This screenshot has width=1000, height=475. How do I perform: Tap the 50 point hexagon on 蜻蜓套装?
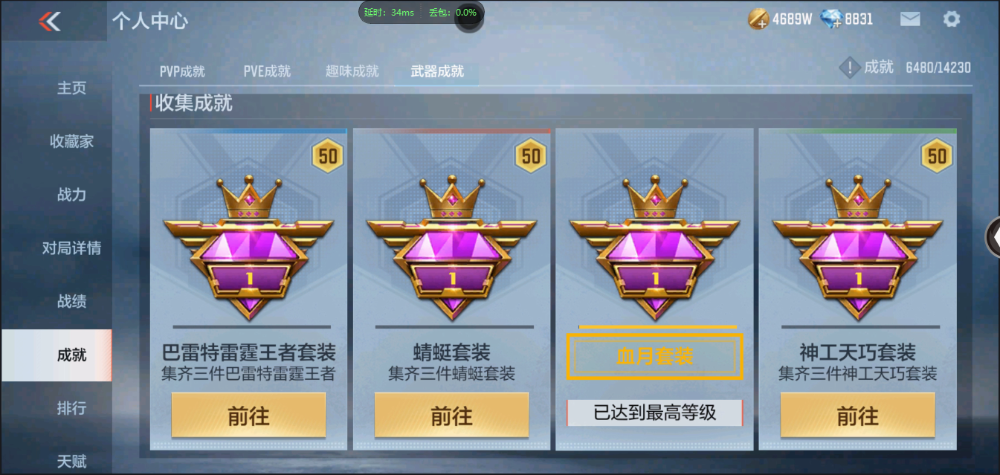coord(531,156)
